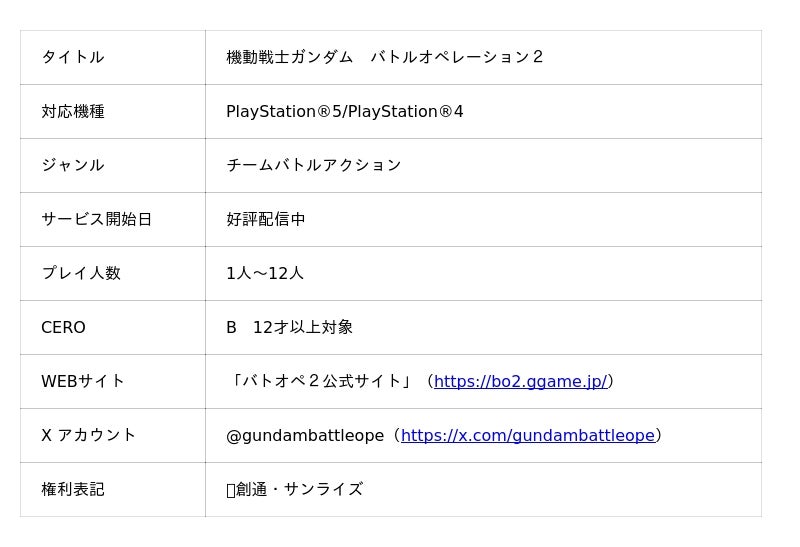
Task: Click the X アカウント label cell
Action: [89, 435]
